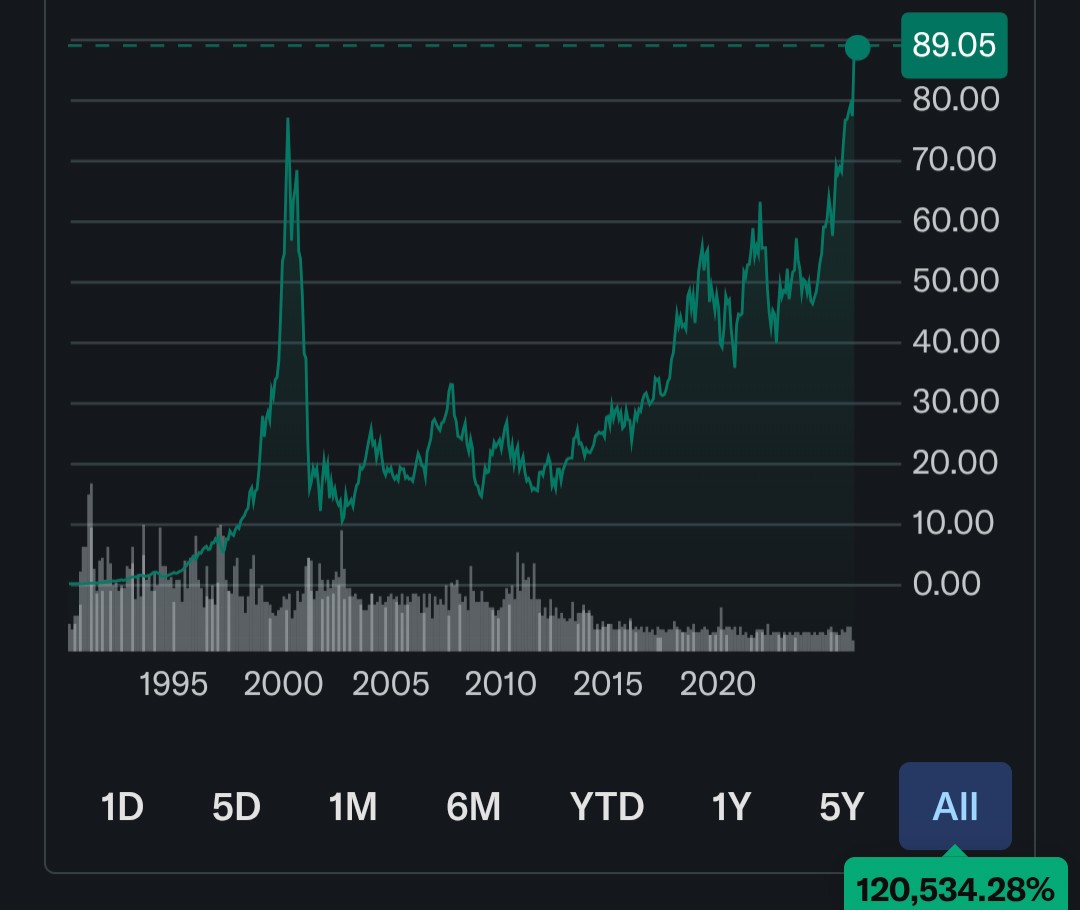Image resolution: width=1080 pixels, height=910 pixels.
Task: Click the 2000 year axis label
Action: 283,684
